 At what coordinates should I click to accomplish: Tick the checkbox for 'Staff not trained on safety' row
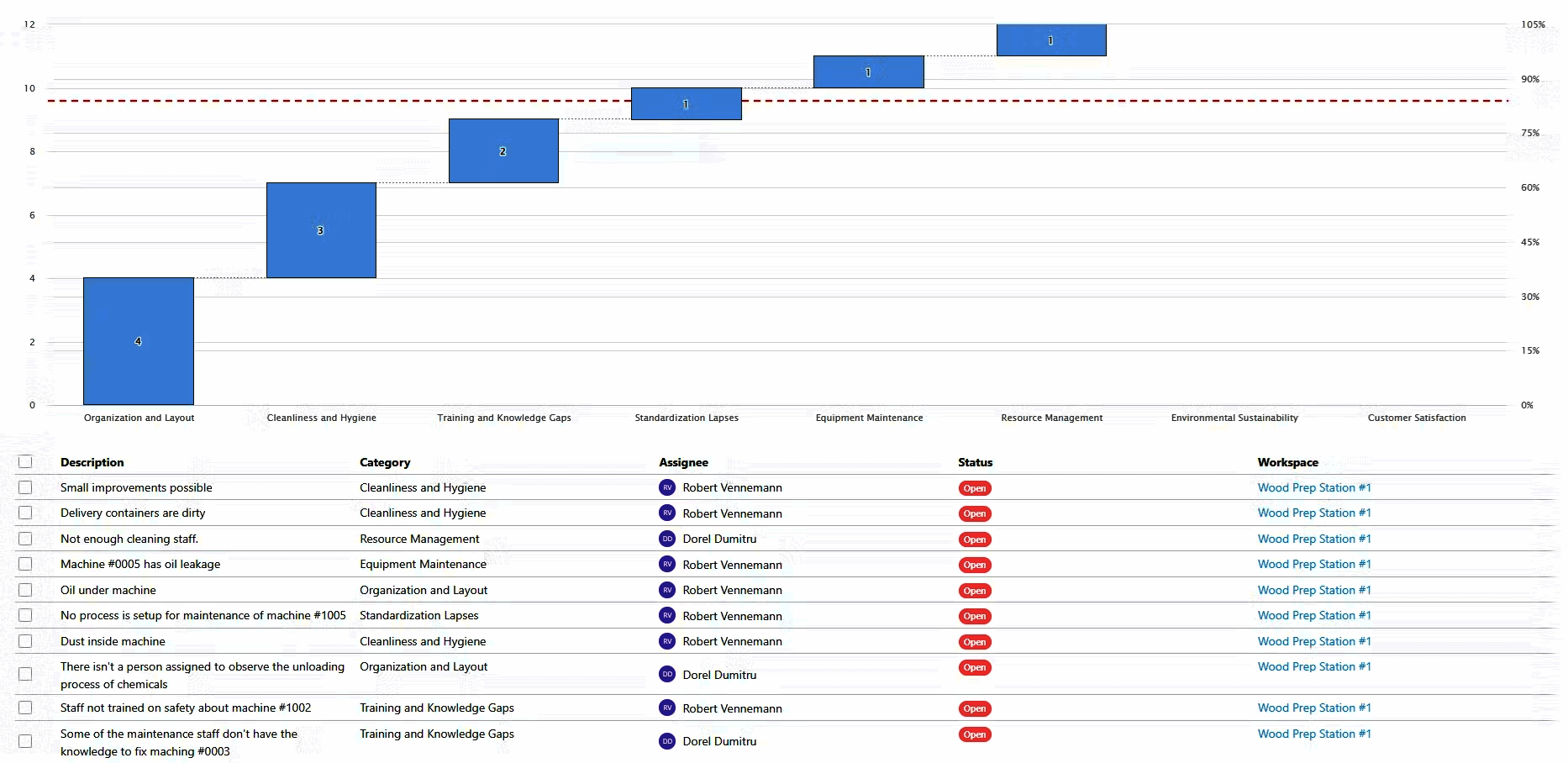point(25,708)
